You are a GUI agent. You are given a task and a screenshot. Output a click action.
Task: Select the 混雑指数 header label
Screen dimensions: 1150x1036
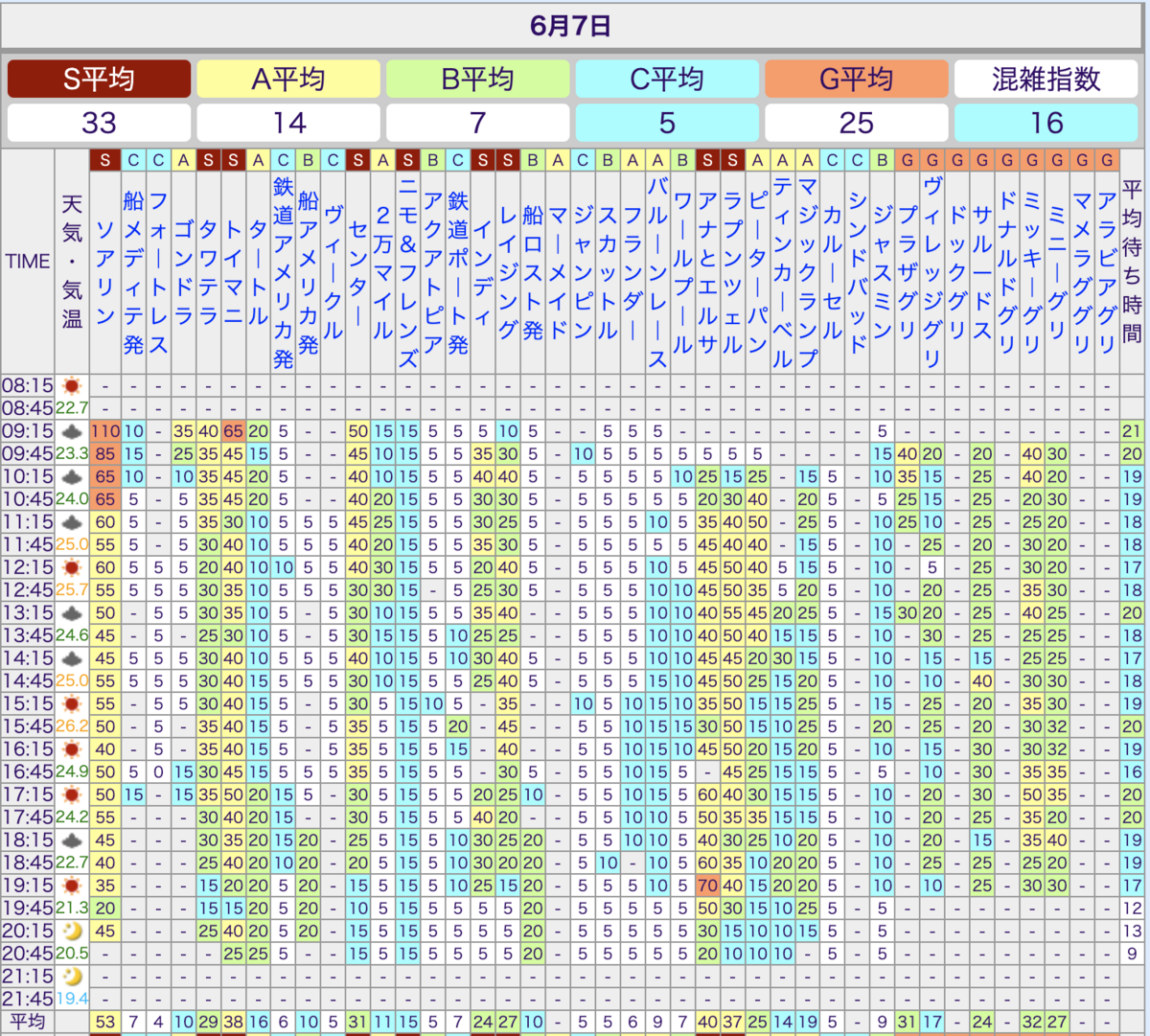(1046, 79)
